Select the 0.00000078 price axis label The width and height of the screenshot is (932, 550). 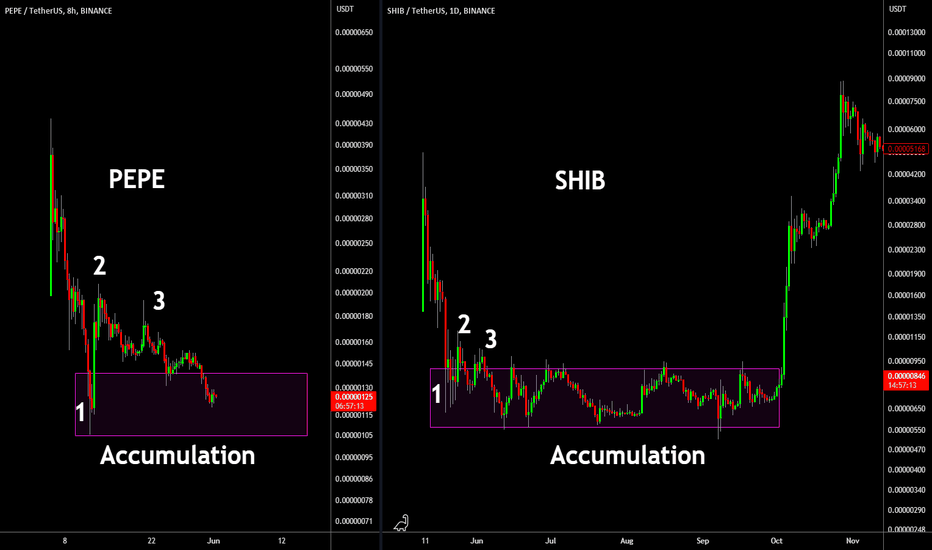[x=354, y=501]
